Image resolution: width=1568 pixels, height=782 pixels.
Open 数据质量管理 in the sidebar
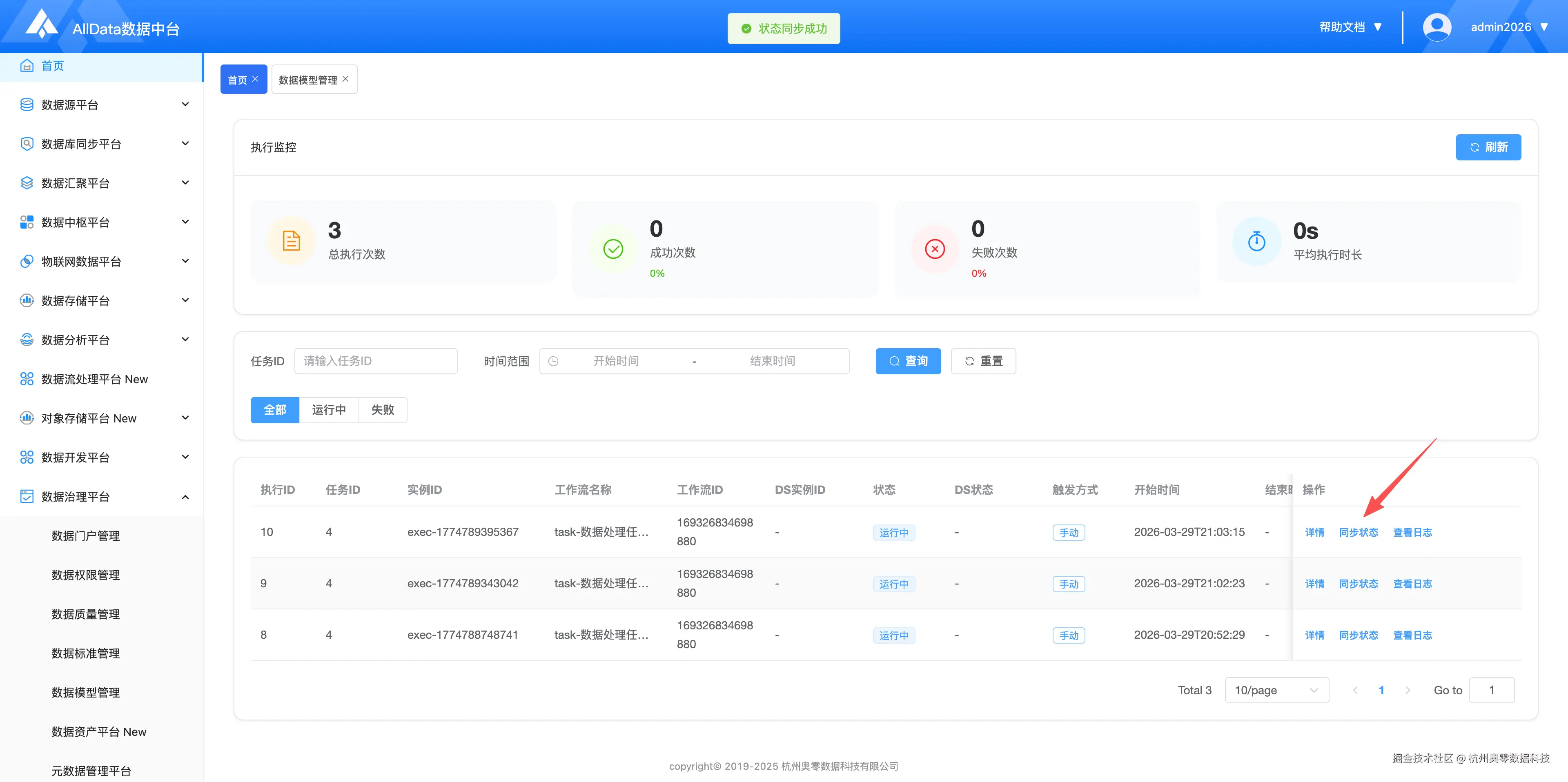(x=86, y=614)
